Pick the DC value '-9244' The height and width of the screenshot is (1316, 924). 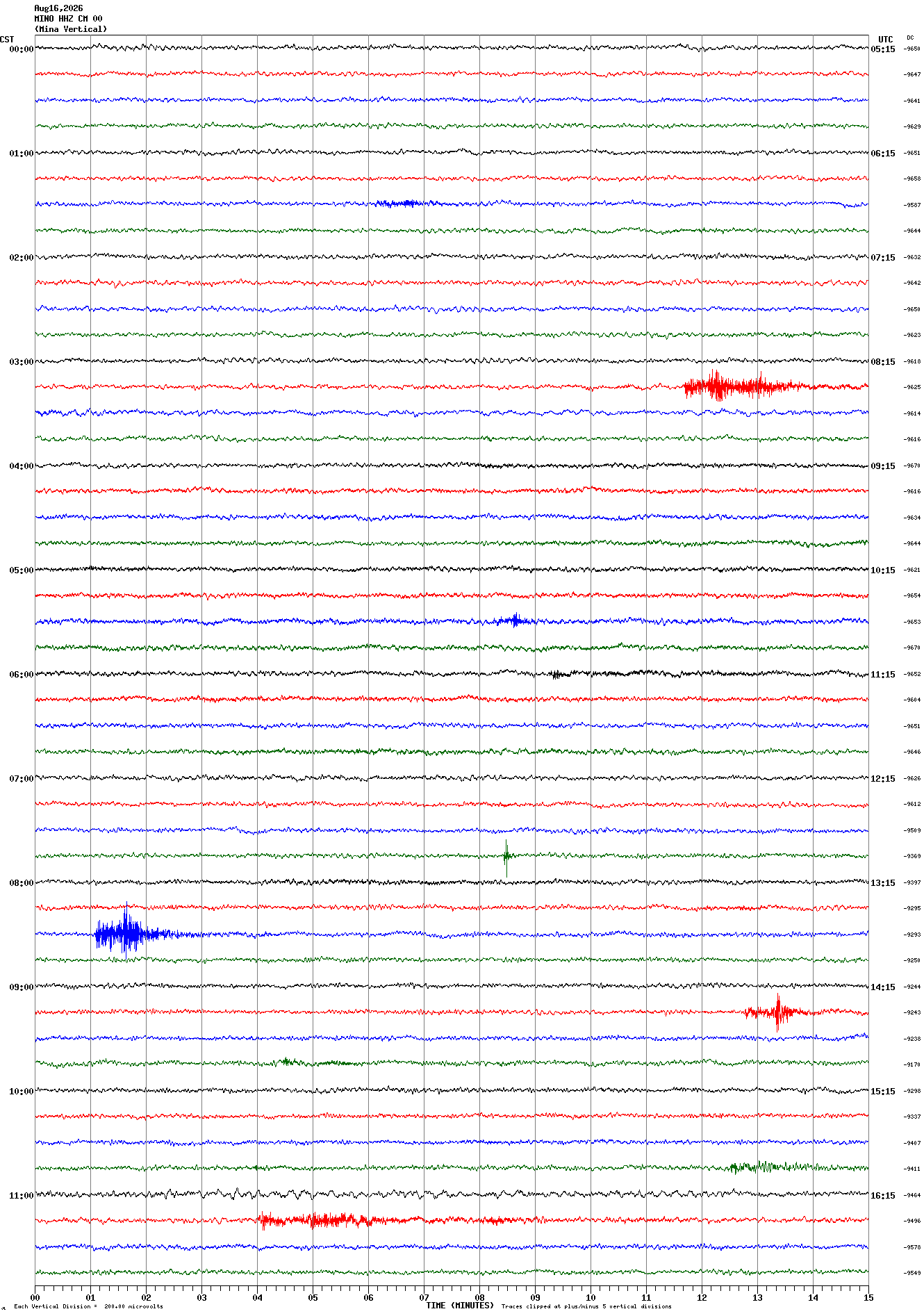click(912, 987)
